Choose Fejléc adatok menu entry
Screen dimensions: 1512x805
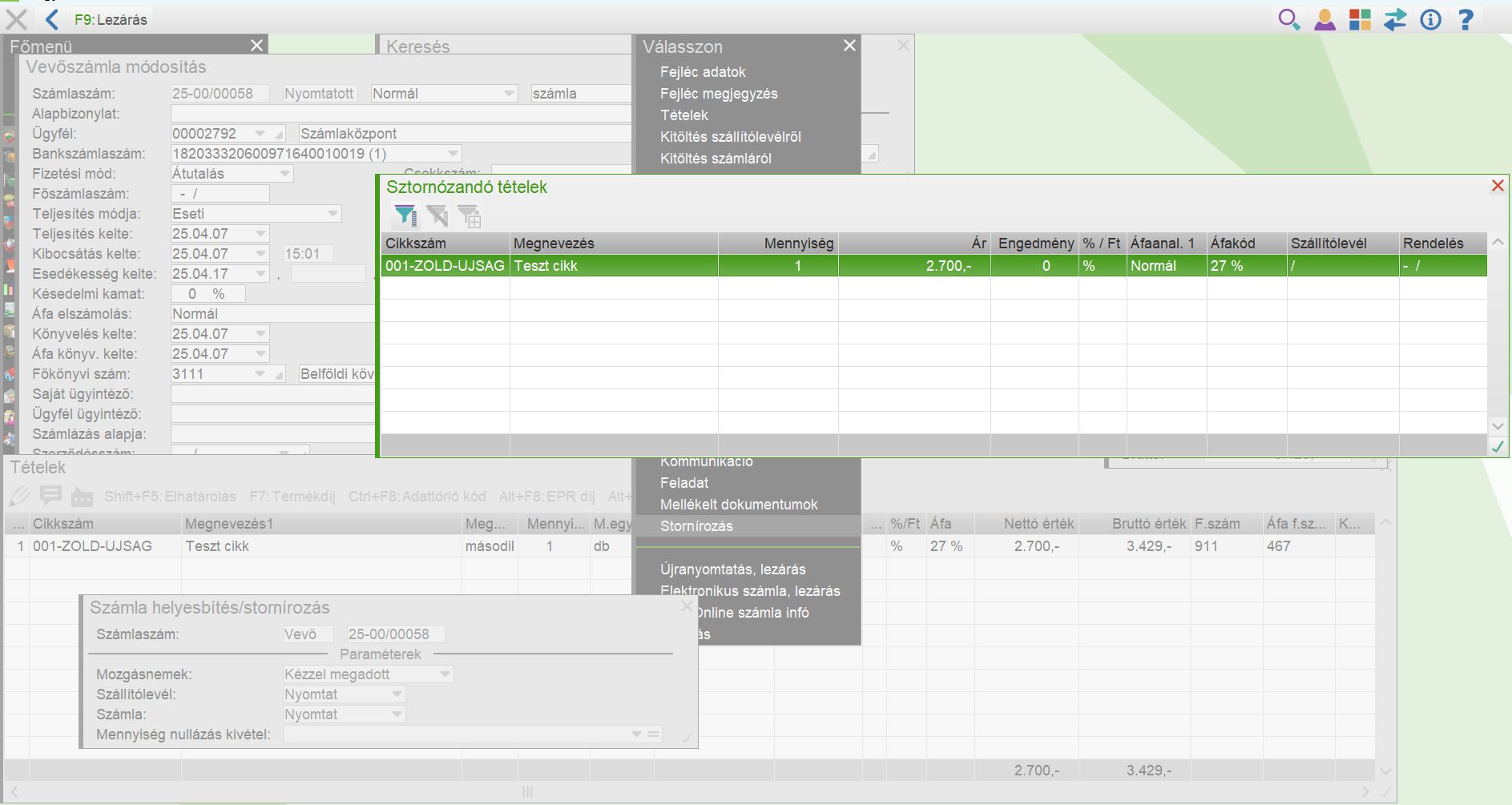click(x=703, y=72)
